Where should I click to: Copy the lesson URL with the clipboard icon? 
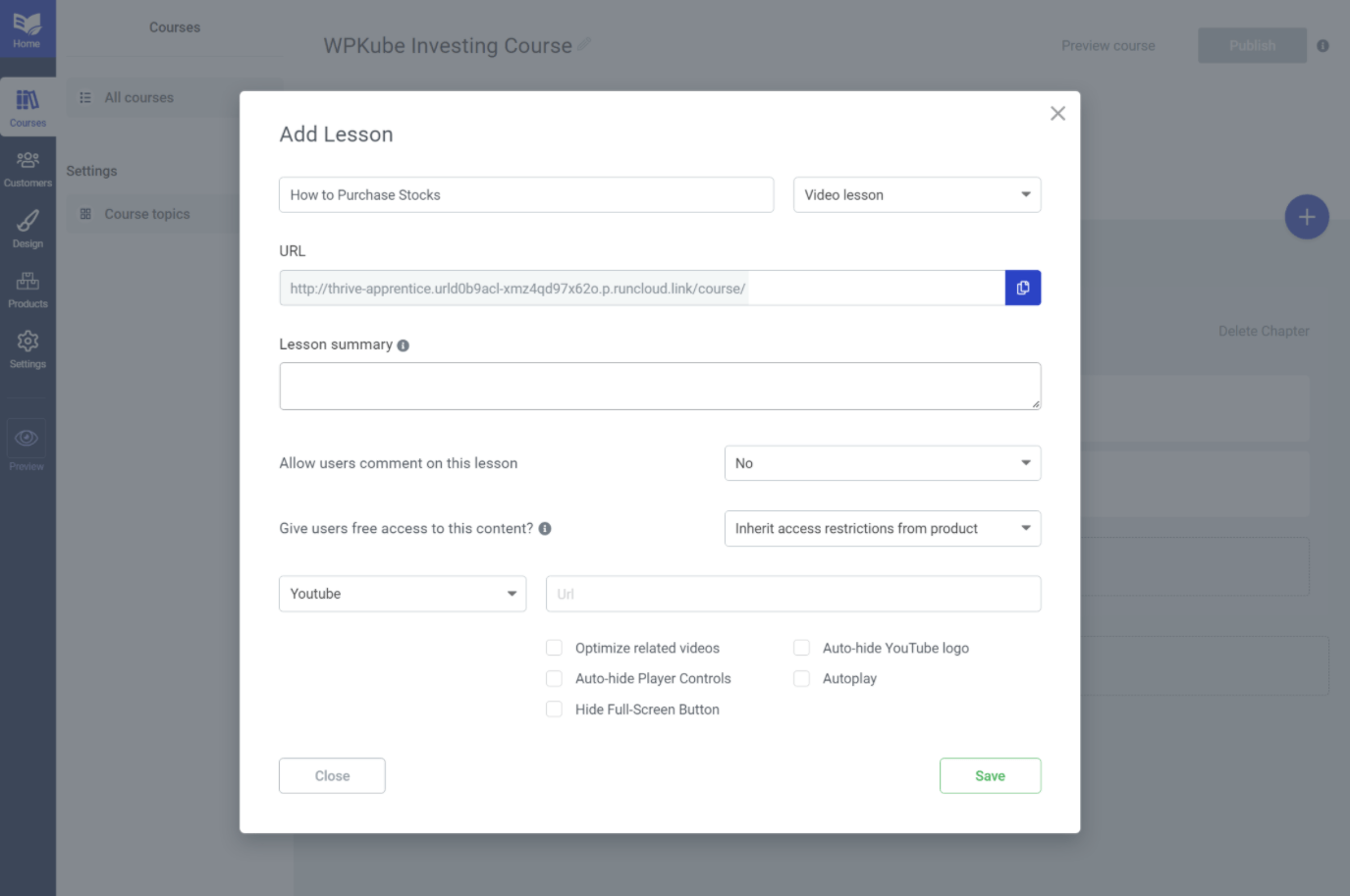1022,288
